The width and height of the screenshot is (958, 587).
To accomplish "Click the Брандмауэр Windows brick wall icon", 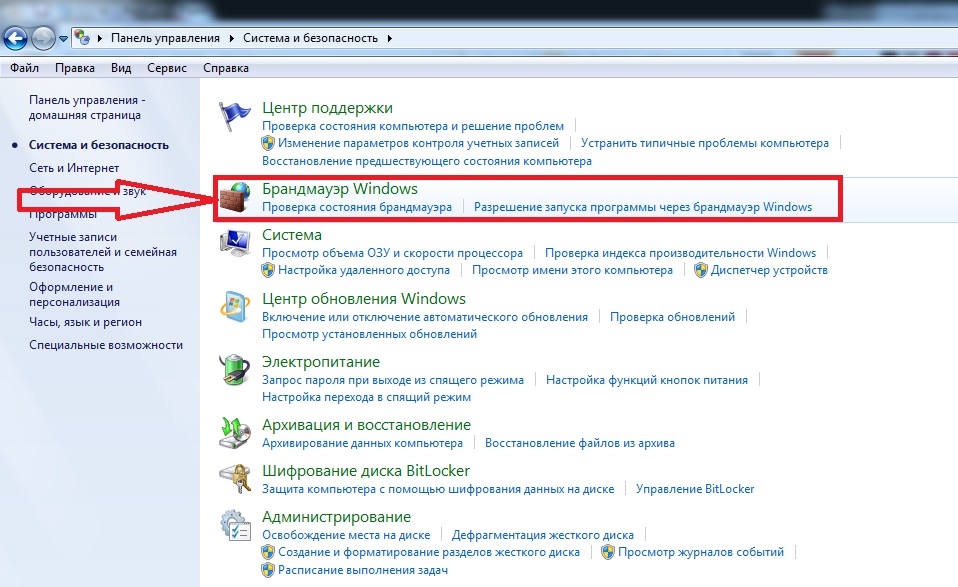I will [235, 197].
